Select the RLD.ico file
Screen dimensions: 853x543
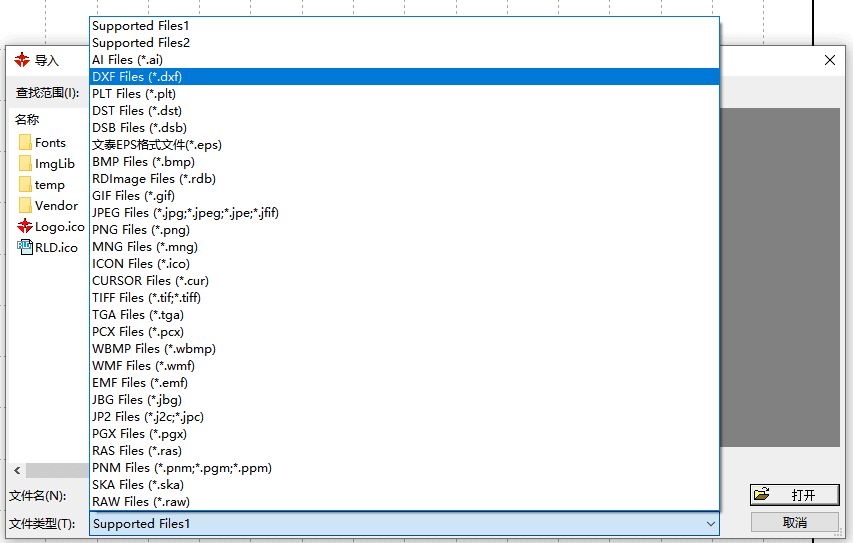point(55,248)
